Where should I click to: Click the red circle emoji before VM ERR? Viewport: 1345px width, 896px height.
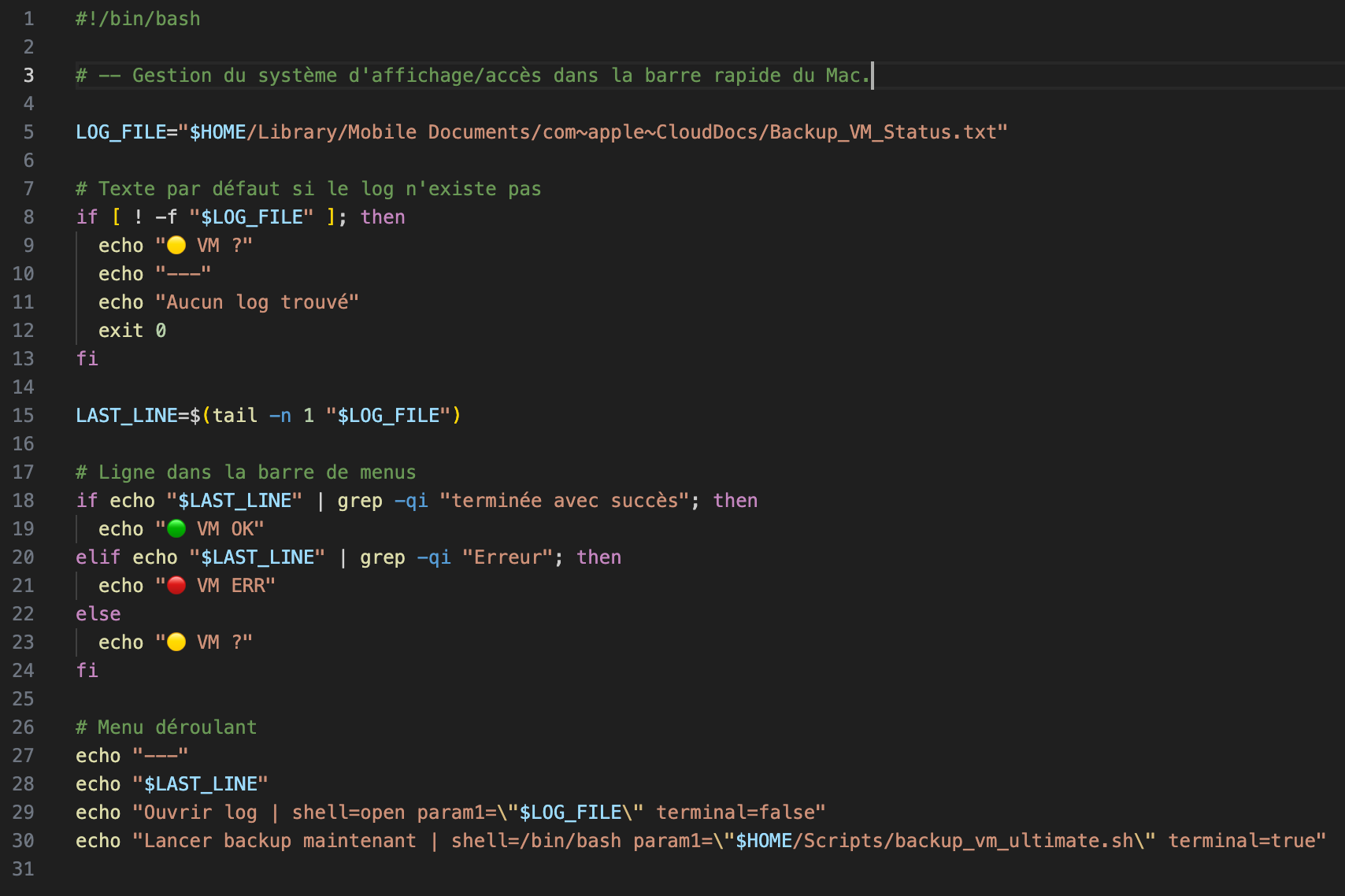tap(176, 585)
